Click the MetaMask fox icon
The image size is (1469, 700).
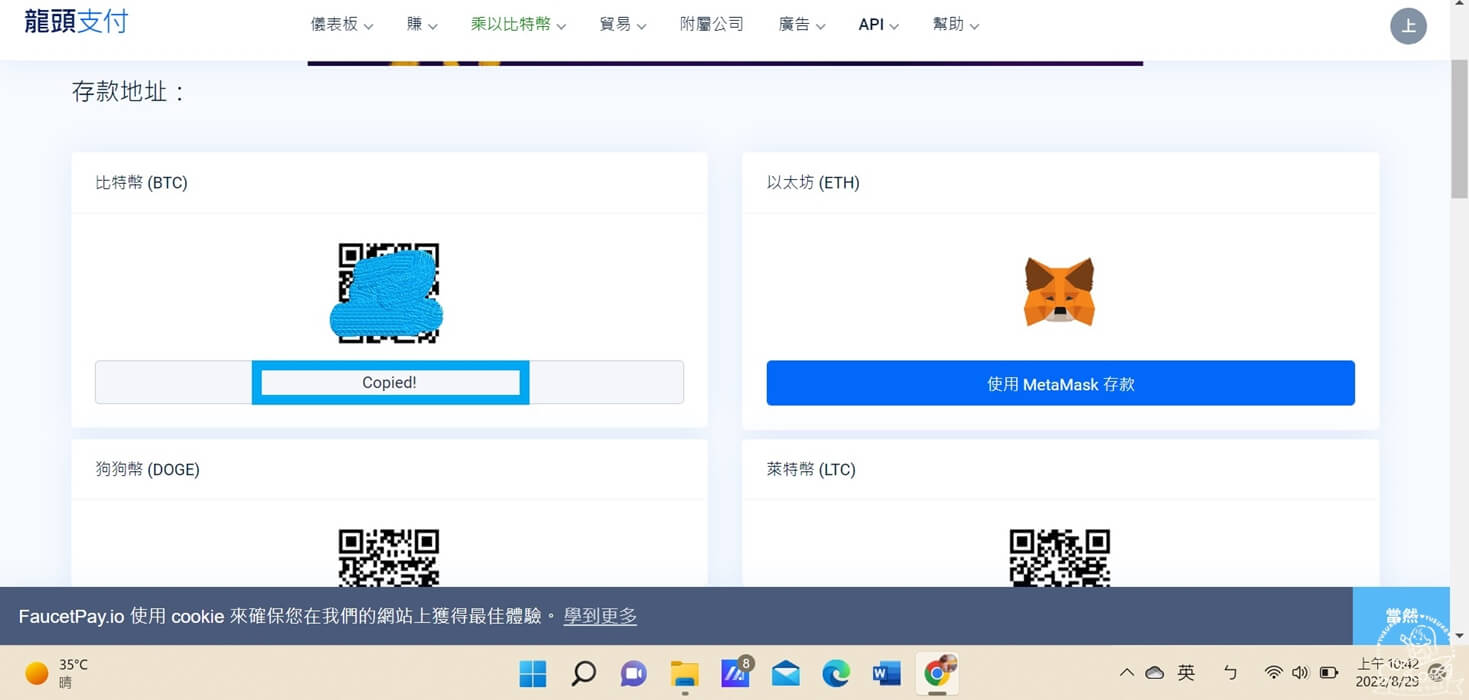click(1059, 292)
